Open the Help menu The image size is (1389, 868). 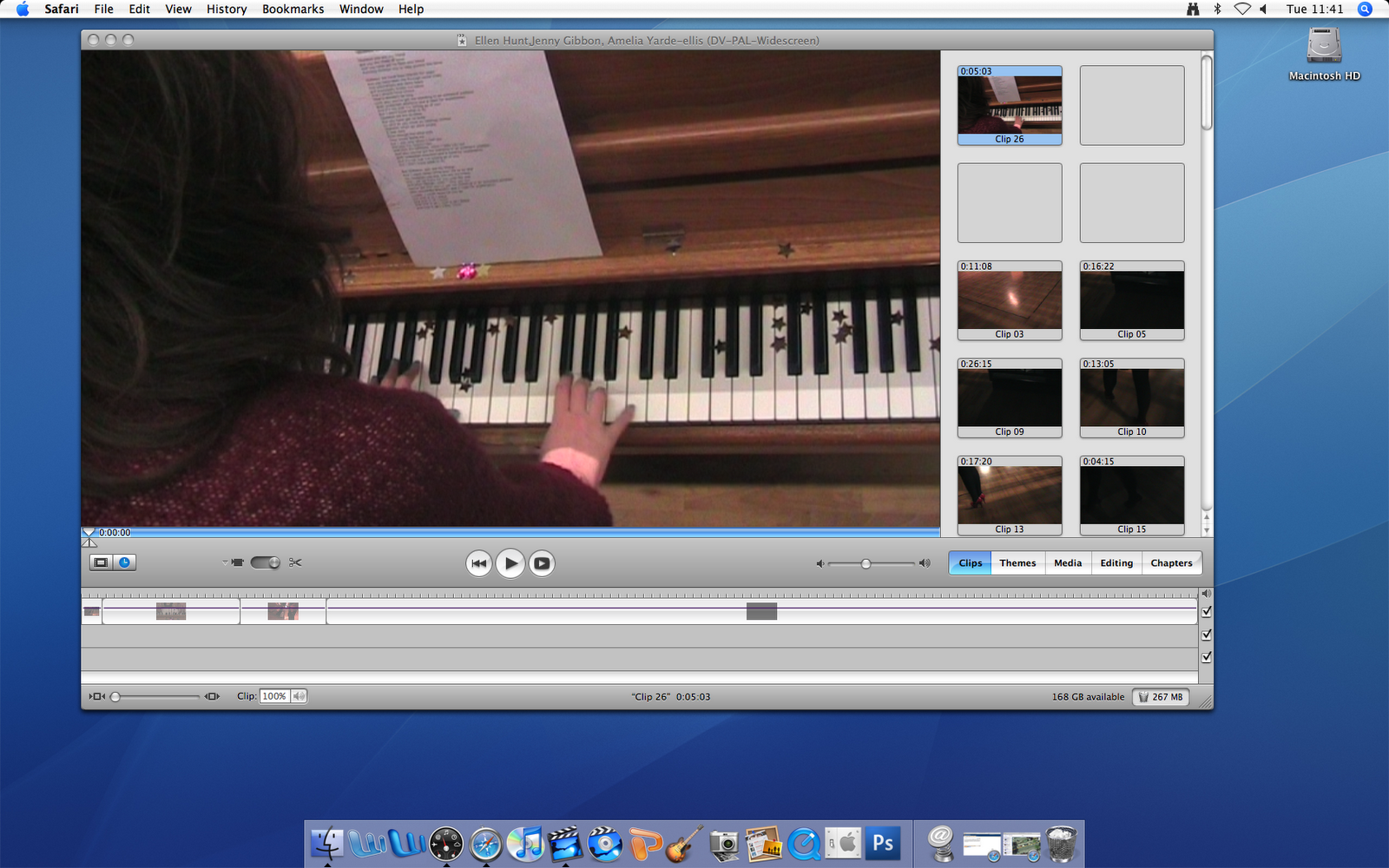click(x=411, y=9)
